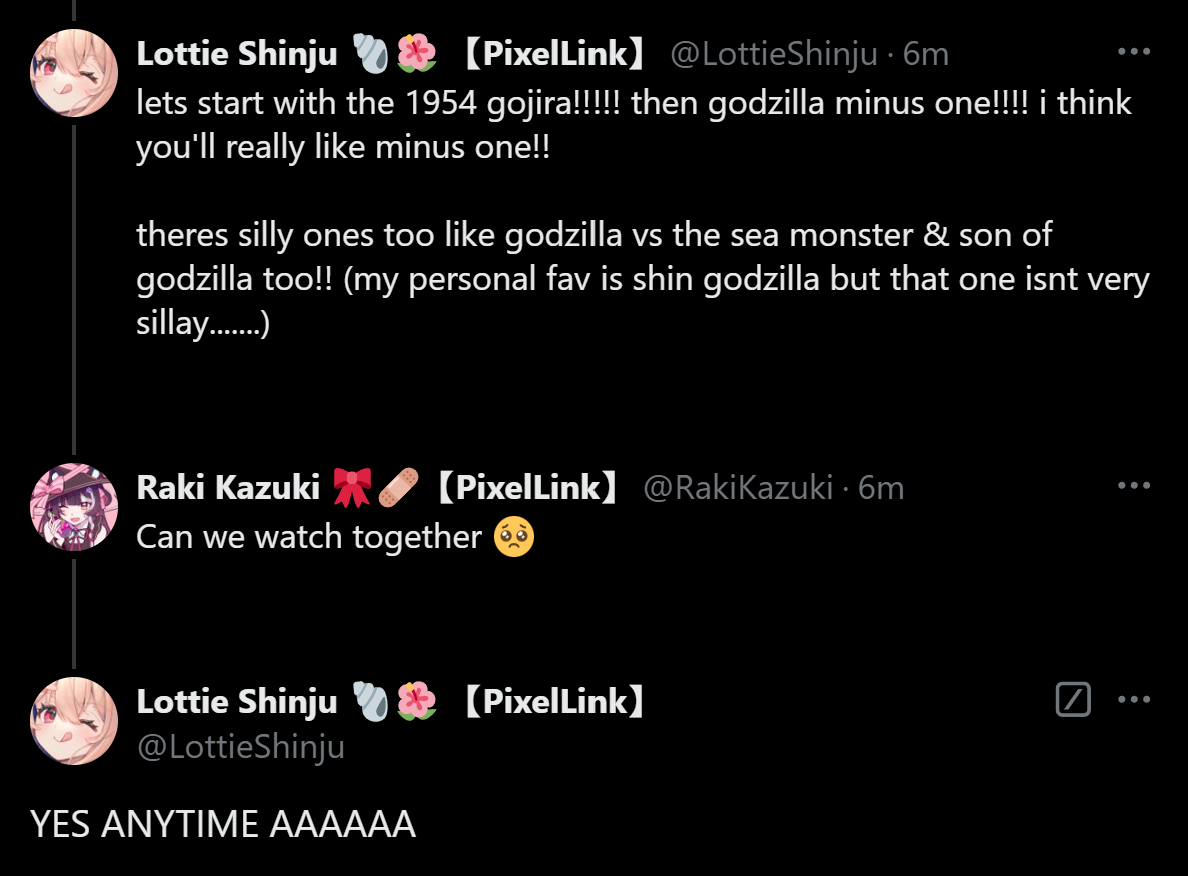Click Raki Kazuki's profile avatar
The height and width of the screenshot is (876, 1188).
(74, 506)
